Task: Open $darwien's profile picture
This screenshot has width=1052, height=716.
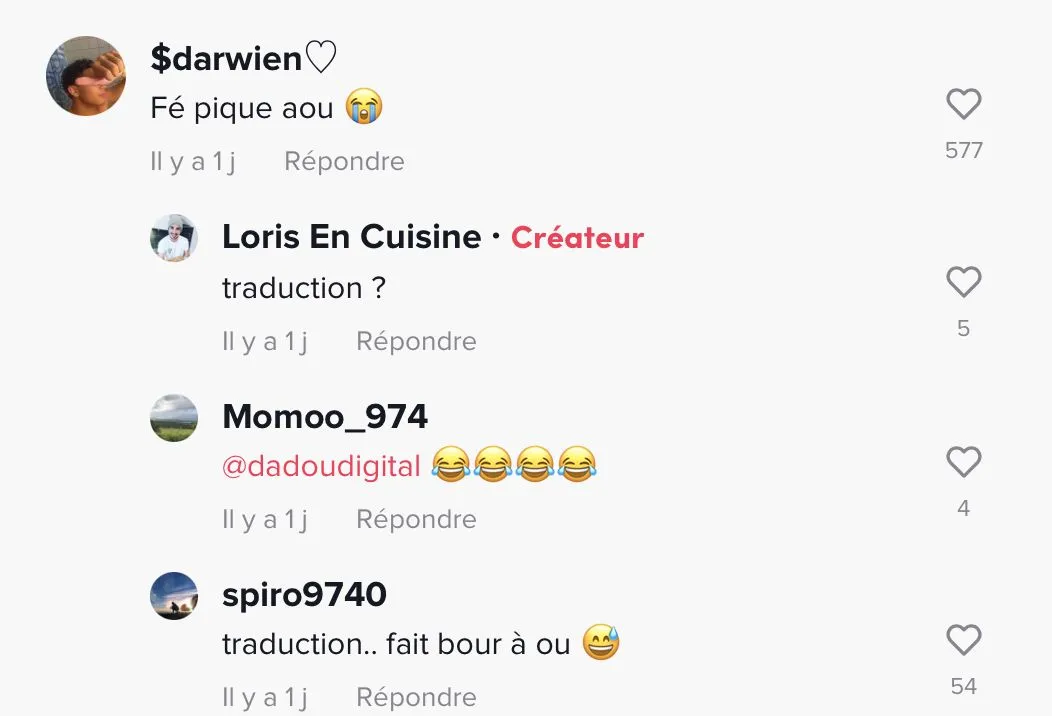Action: click(86, 76)
